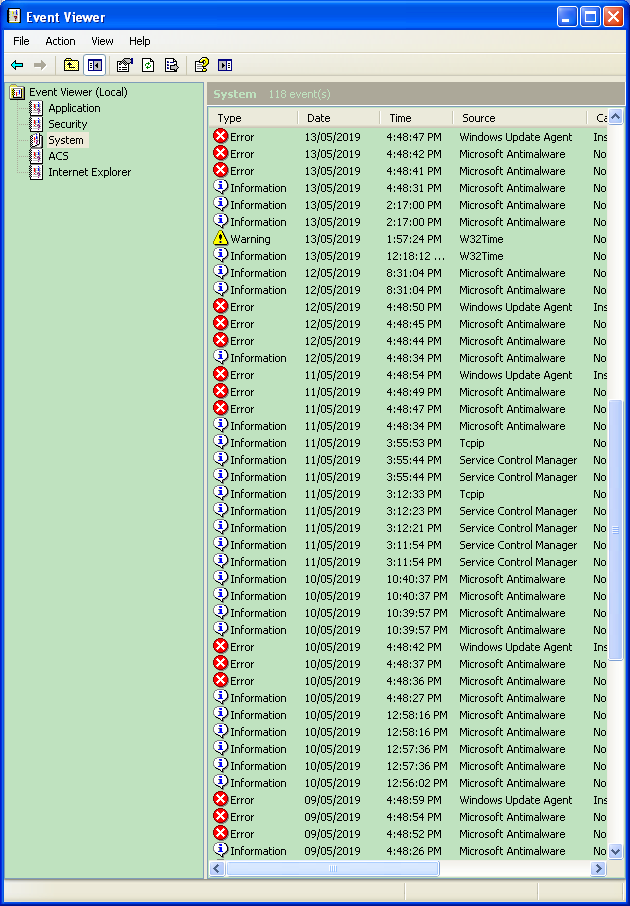Select Windows Update Agent error 10/05/2019 4:48:42 PM
This screenshot has width=630, height=906.
[x=408, y=647]
